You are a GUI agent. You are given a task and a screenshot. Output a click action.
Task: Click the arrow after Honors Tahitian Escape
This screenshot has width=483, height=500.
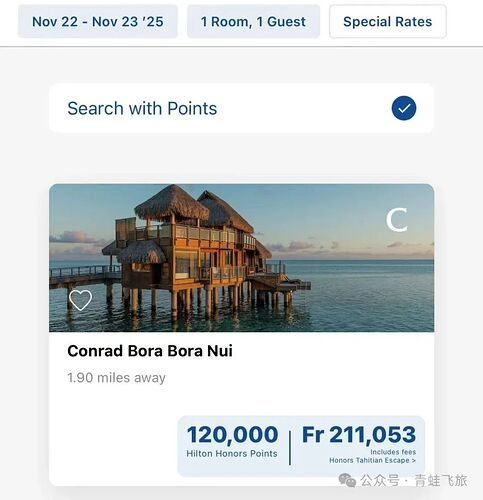pyautogui.click(x=414, y=461)
